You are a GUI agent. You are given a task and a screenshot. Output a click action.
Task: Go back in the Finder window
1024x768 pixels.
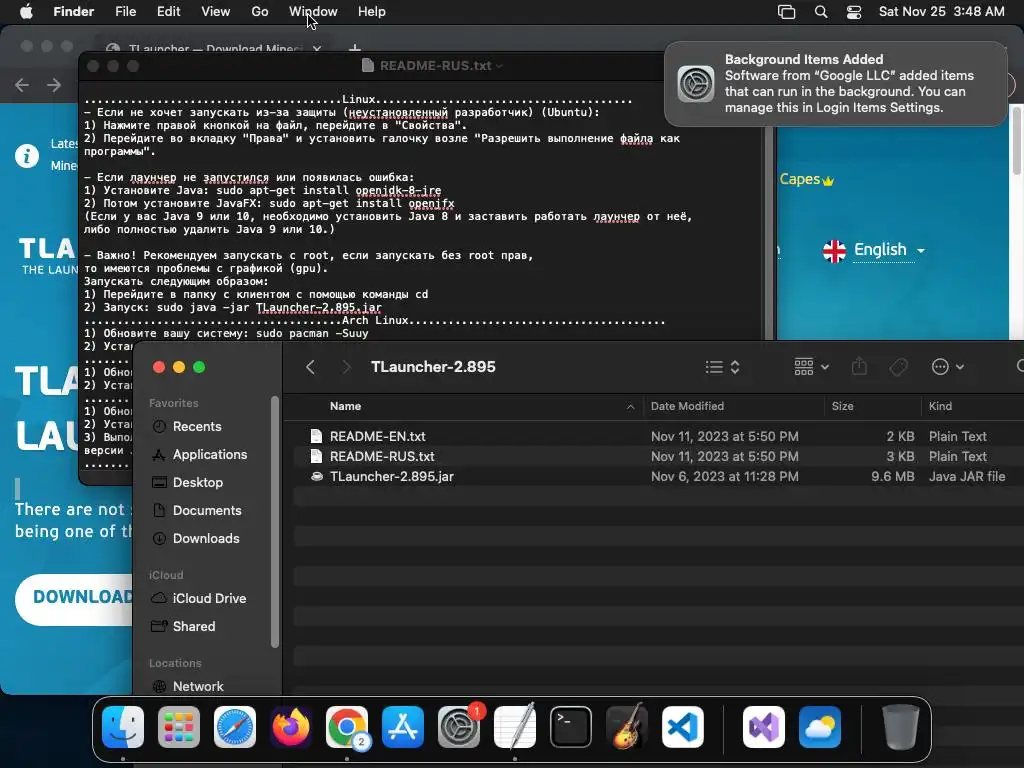point(310,367)
